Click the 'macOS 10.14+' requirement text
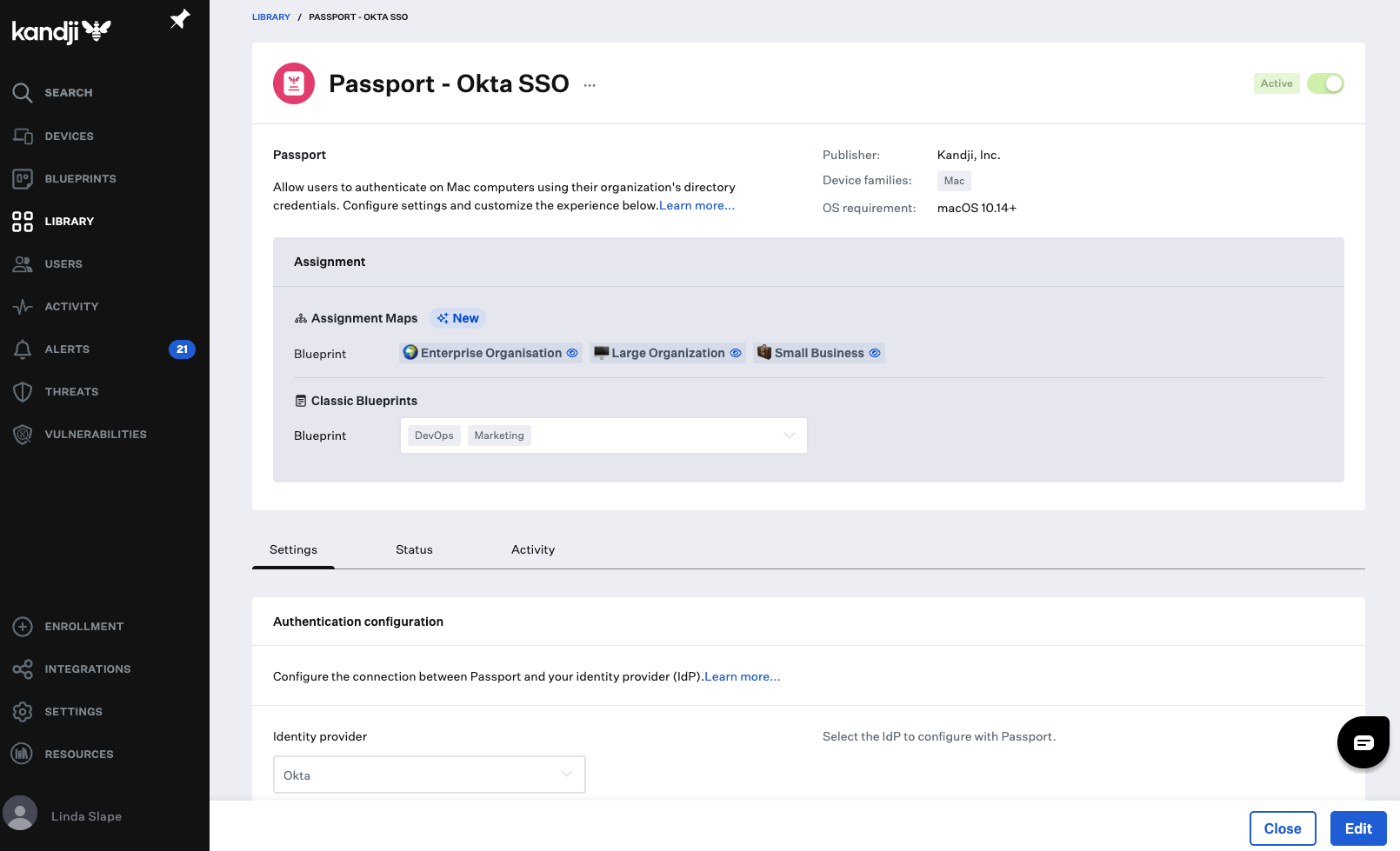This screenshot has width=1400, height=851. pyautogui.click(x=977, y=209)
